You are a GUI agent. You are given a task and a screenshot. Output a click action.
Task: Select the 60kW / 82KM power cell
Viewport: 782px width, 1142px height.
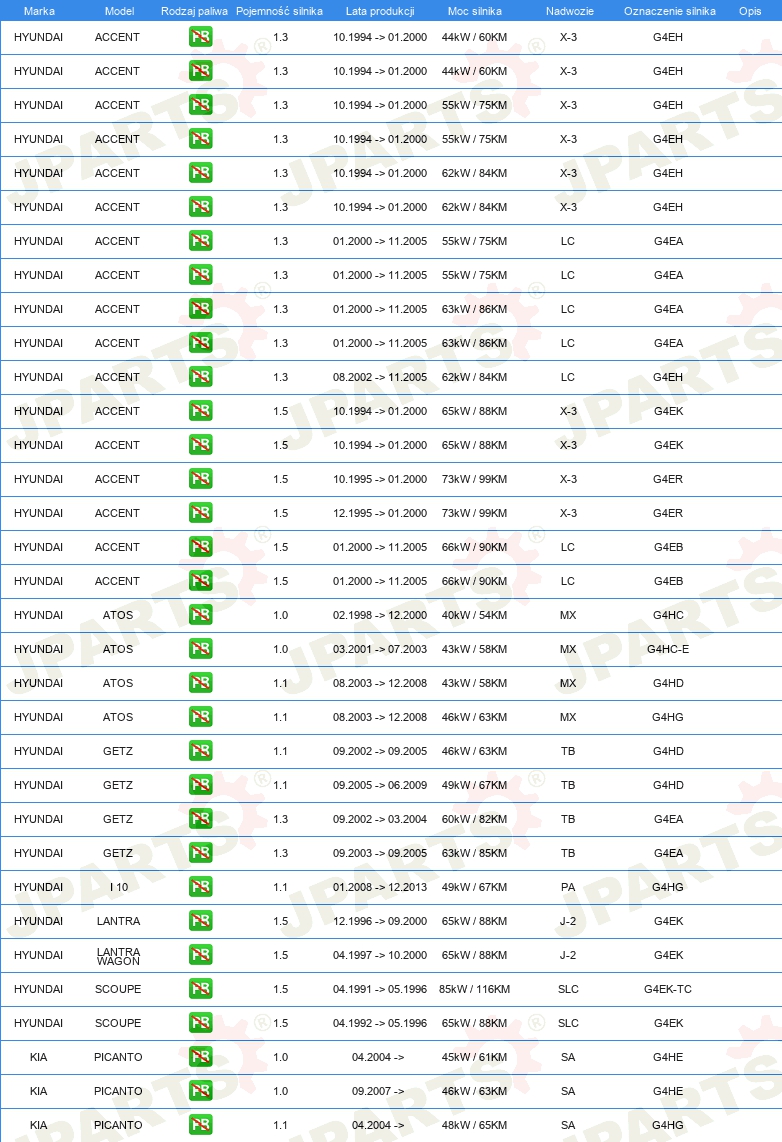(475, 819)
